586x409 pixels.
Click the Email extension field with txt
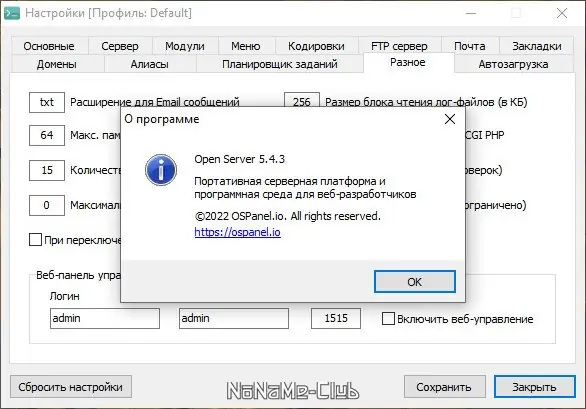click(47, 102)
